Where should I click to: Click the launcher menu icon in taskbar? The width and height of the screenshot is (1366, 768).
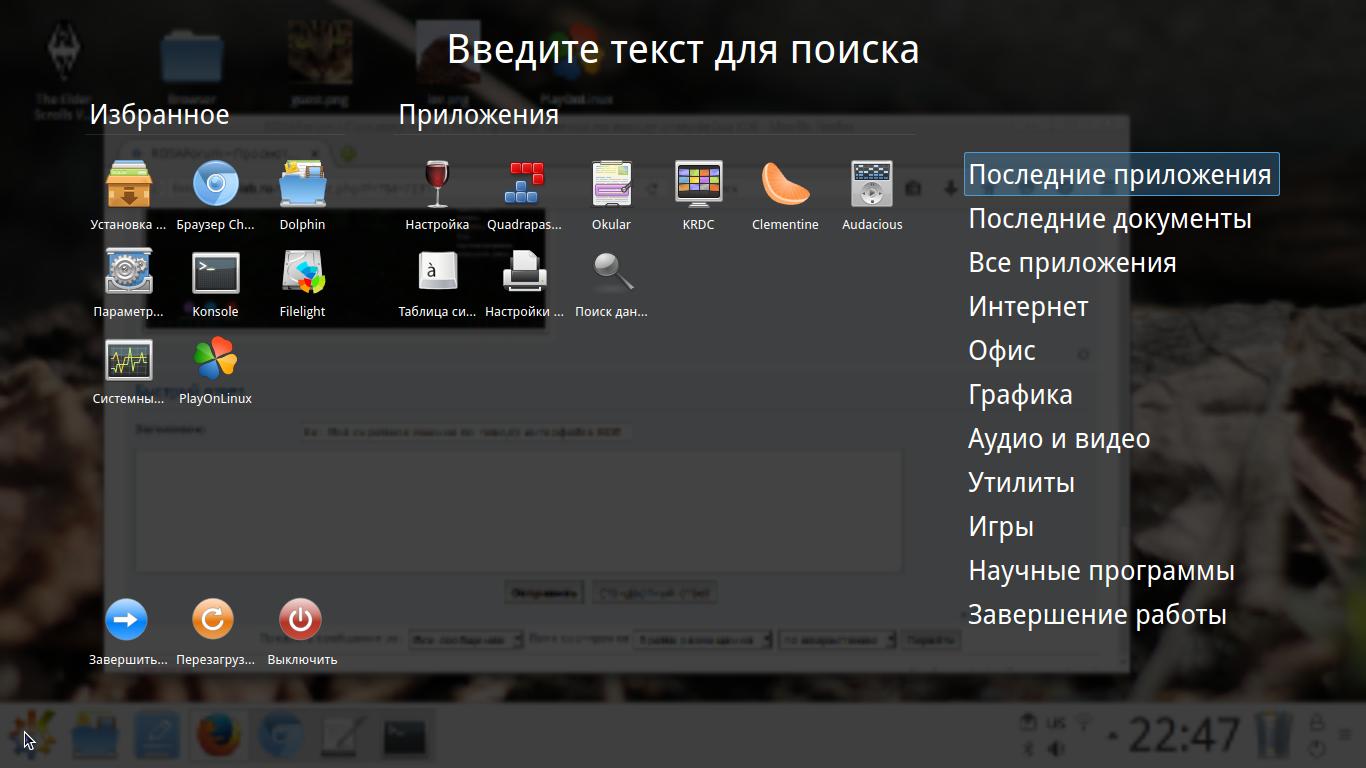tap(33, 735)
